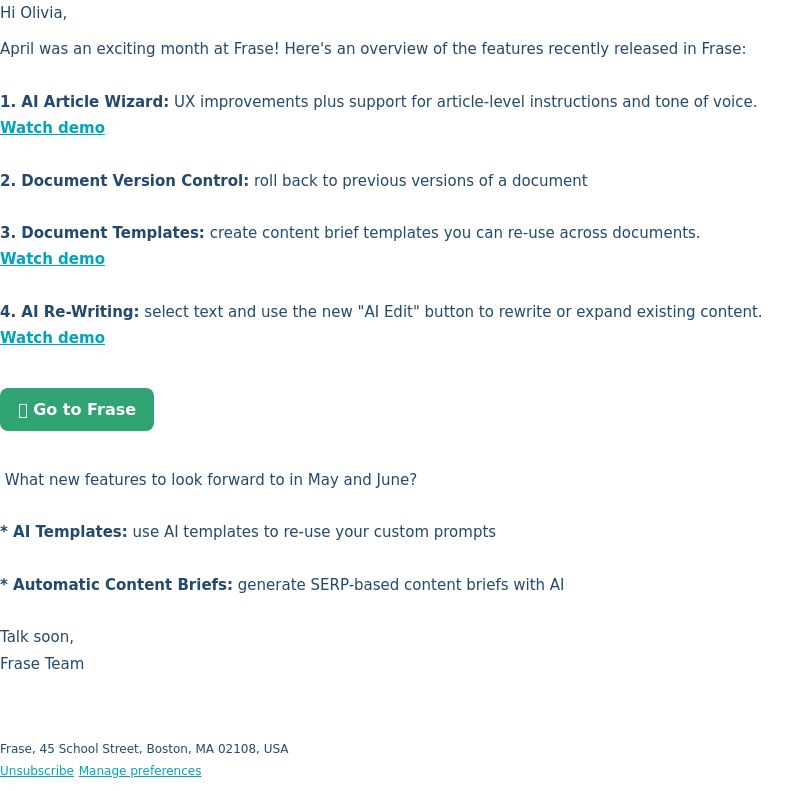The width and height of the screenshot is (800, 791).
Task: Click the Unsubscribe link in the footer
Action: (x=37, y=771)
